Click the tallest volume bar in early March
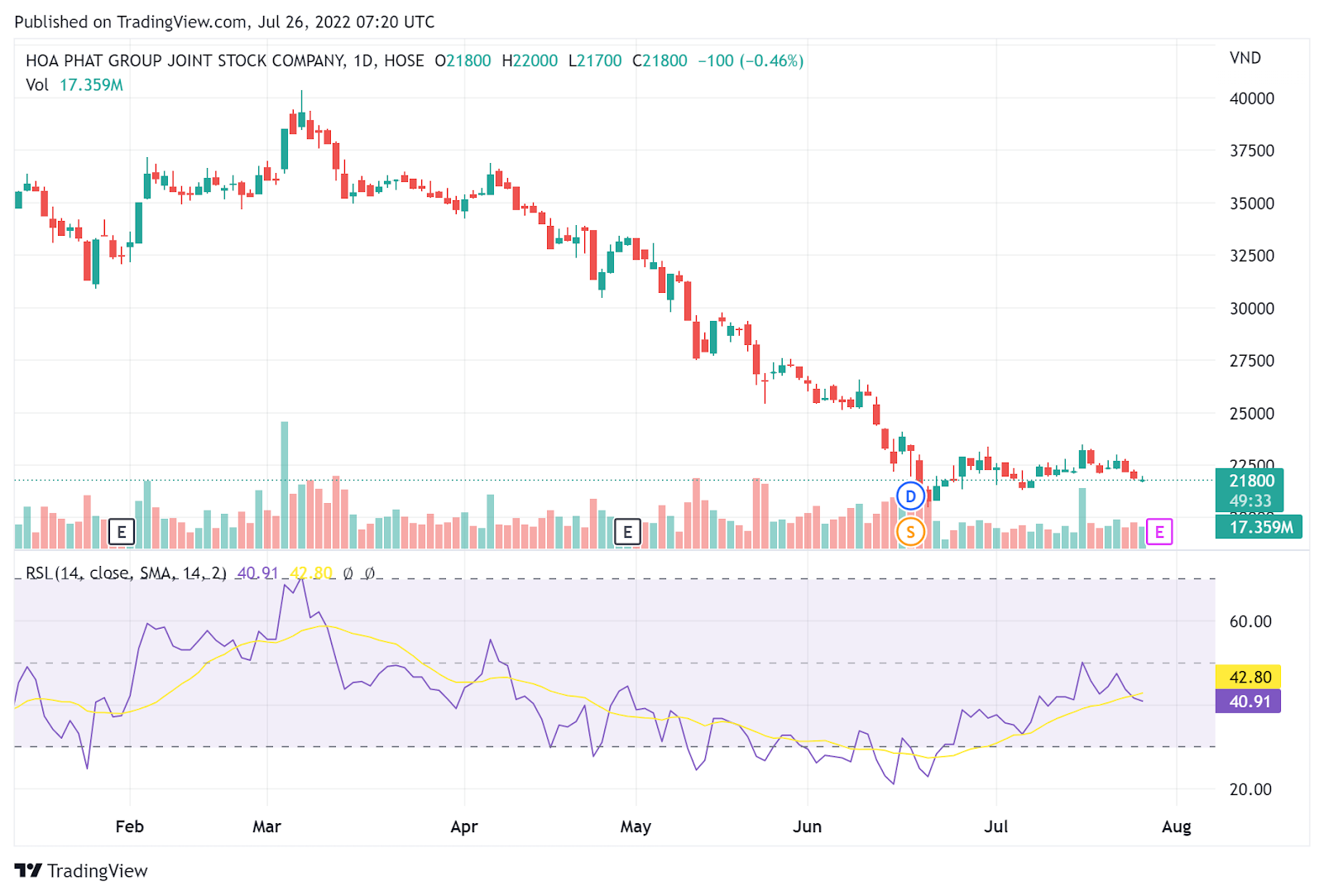This screenshot has height=896, width=1324. 285,485
